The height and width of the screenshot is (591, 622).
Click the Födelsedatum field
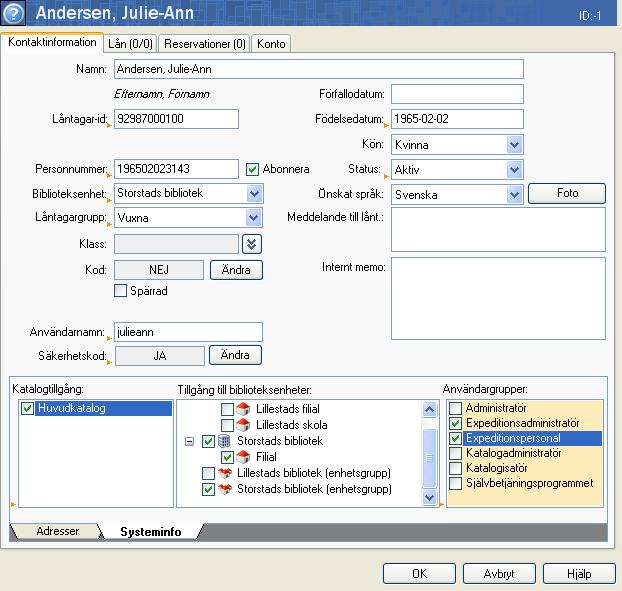pos(457,119)
